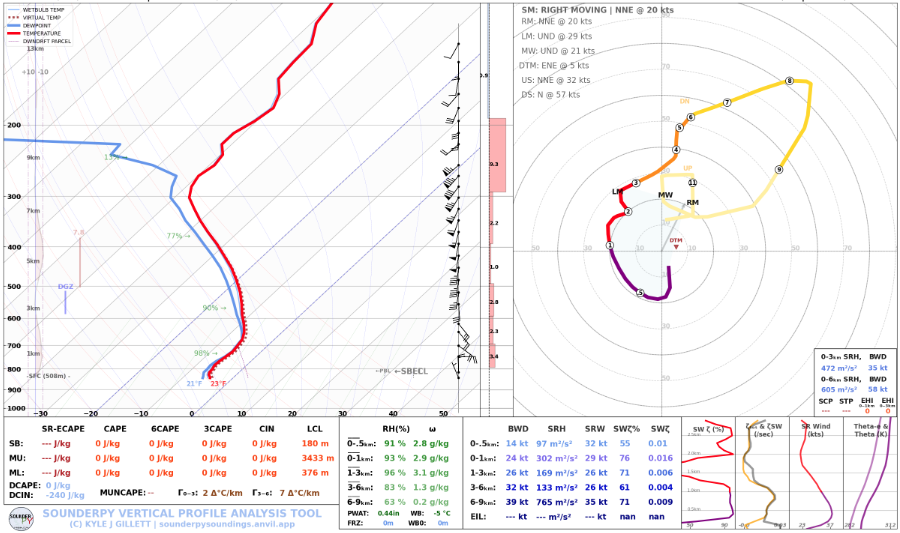The height and width of the screenshot is (533, 900).
Task: Click the 1-3km RH value 96 %
Action: 394,473
